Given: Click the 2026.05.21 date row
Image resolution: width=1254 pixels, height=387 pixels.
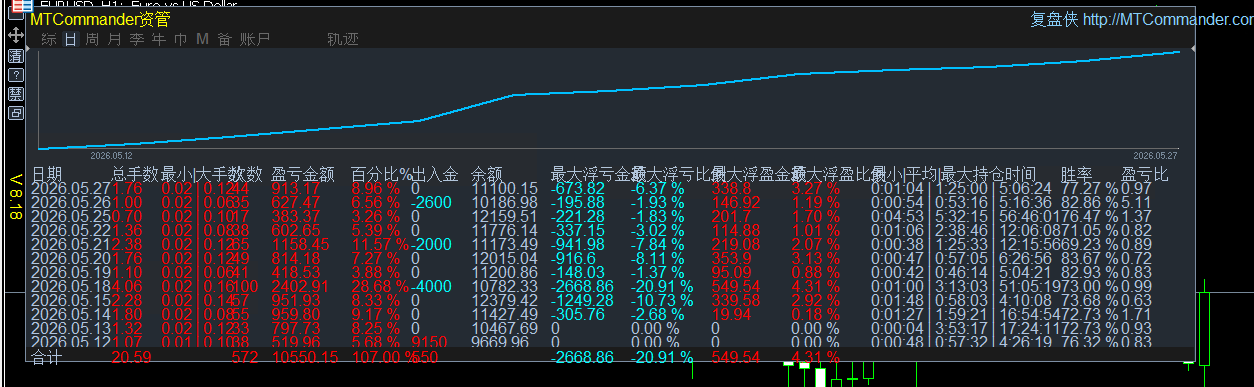Looking at the screenshot, I should point(71,244).
